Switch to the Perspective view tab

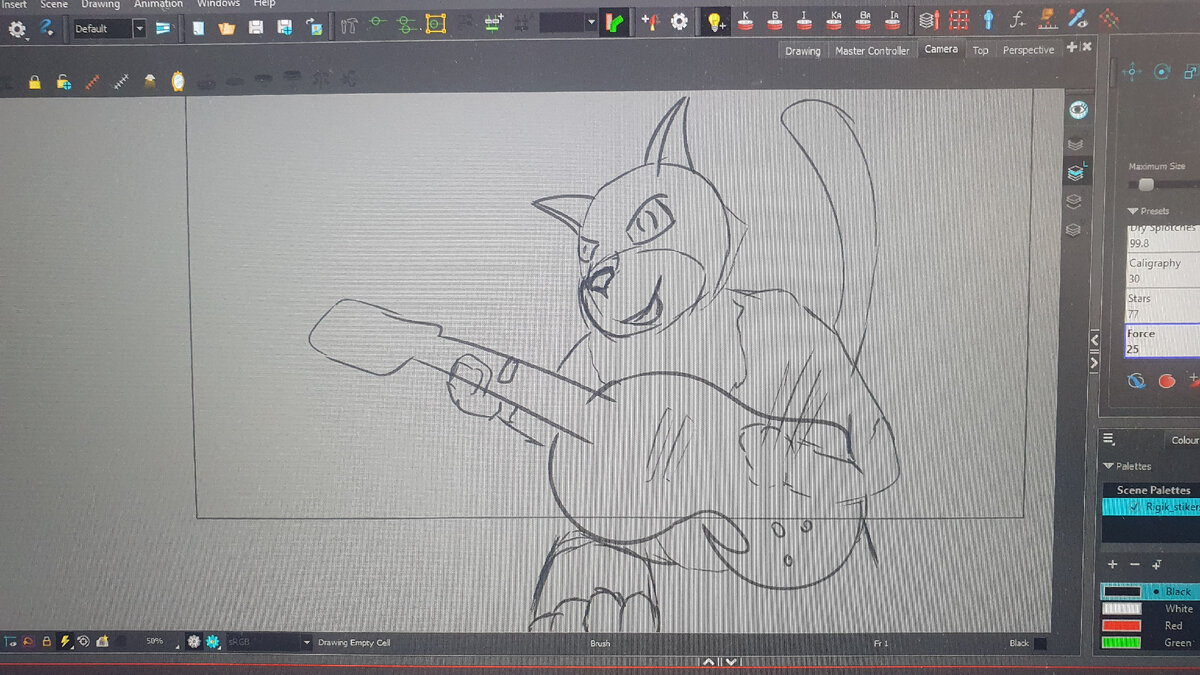(x=1028, y=50)
